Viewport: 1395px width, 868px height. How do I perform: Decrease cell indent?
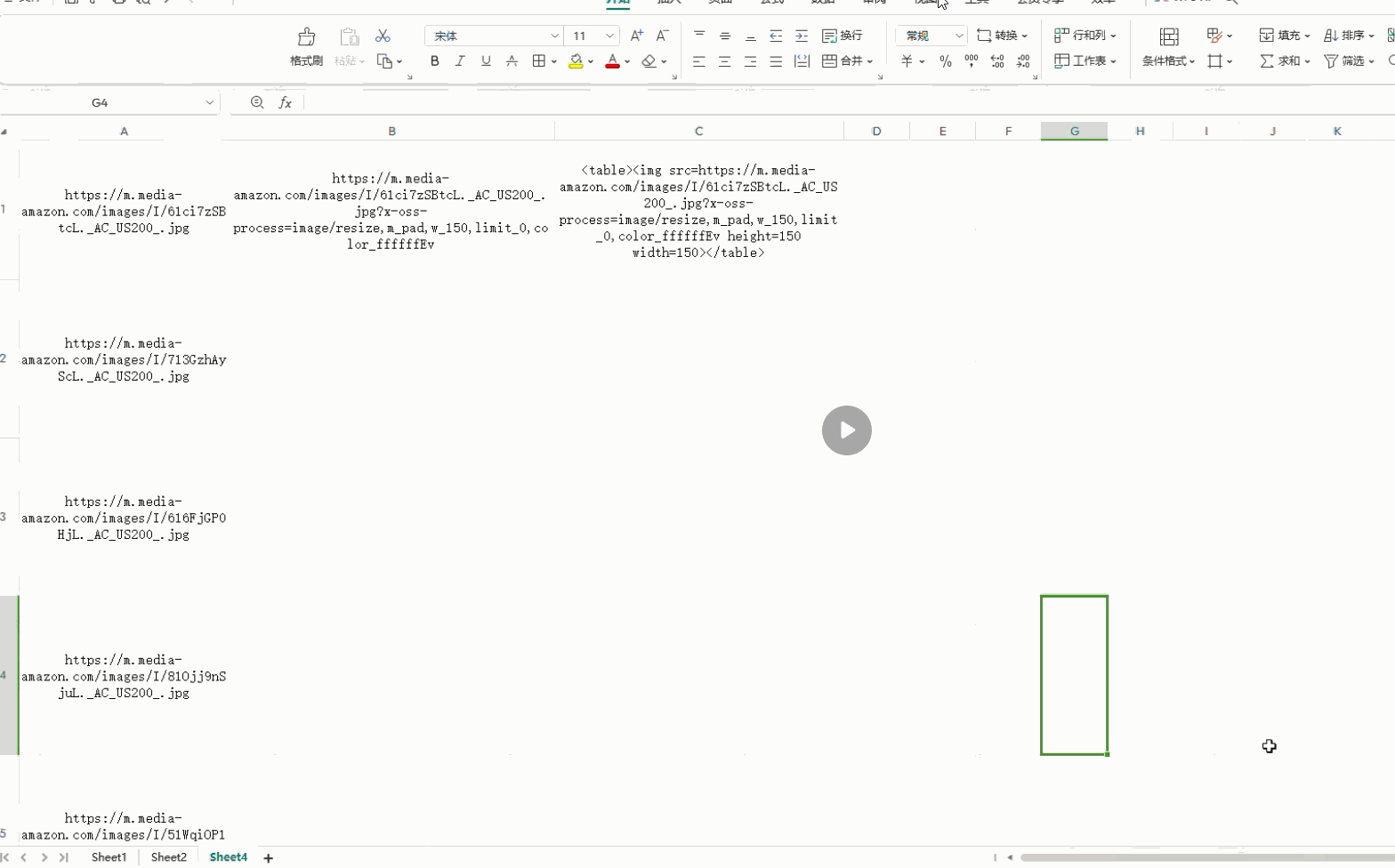click(776, 36)
